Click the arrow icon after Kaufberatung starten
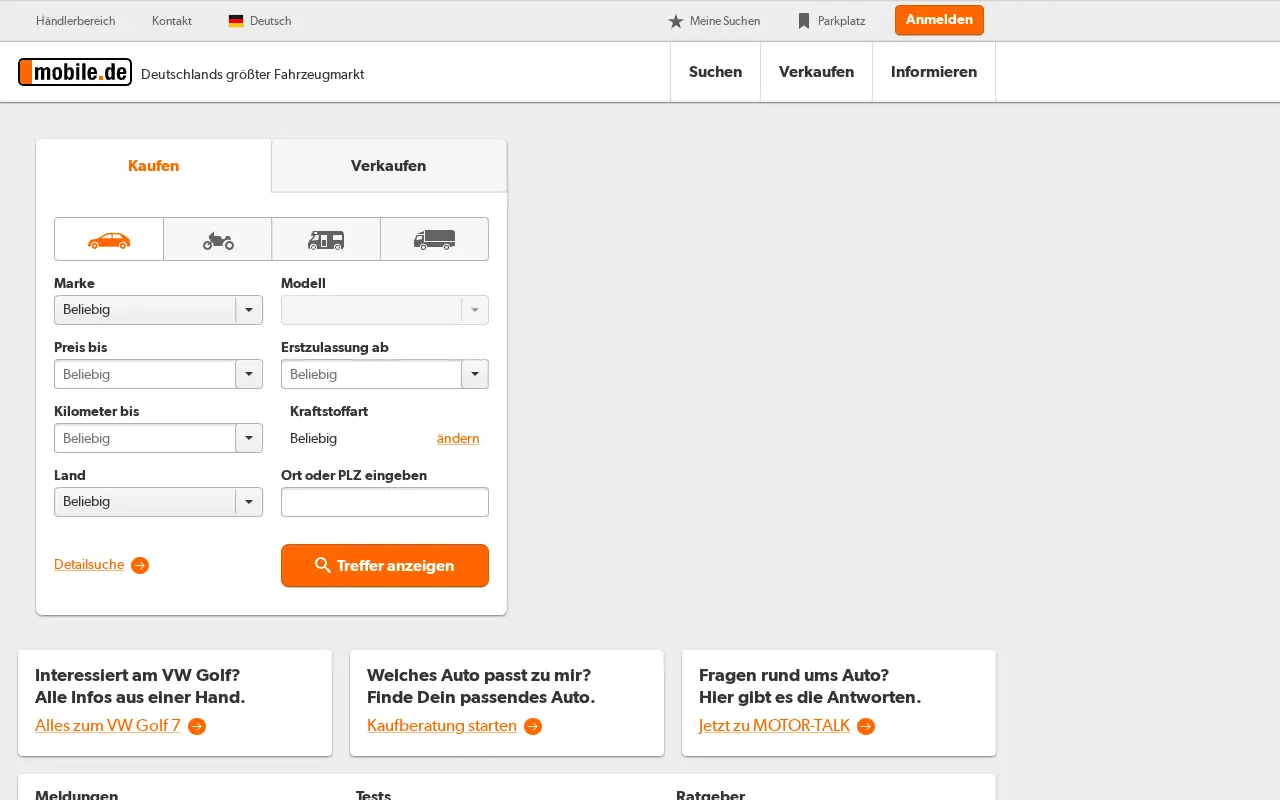Screen dimensions: 1280x800 tap(533, 727)
